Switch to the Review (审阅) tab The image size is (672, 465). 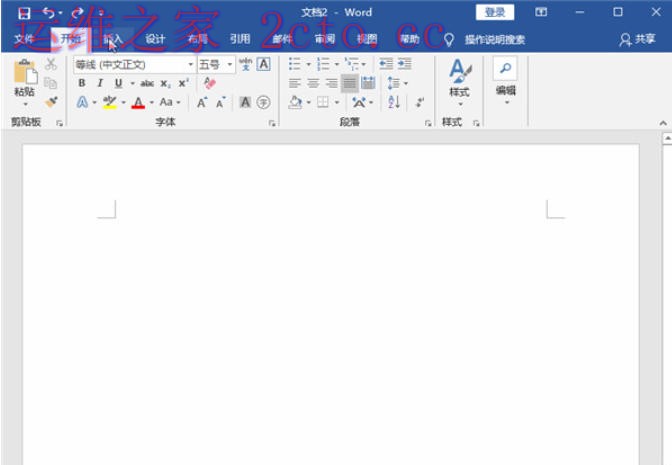[325, 39]
